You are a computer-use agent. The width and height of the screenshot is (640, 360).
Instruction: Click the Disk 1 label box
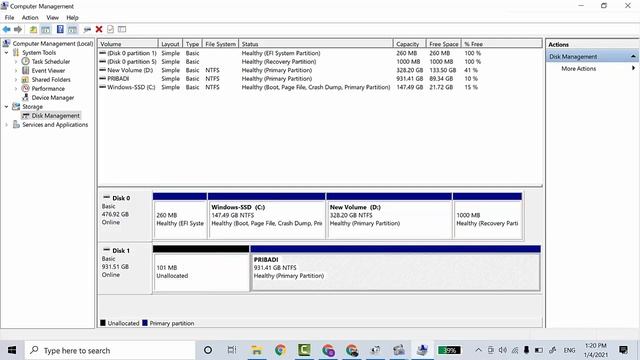click(125, 269)
